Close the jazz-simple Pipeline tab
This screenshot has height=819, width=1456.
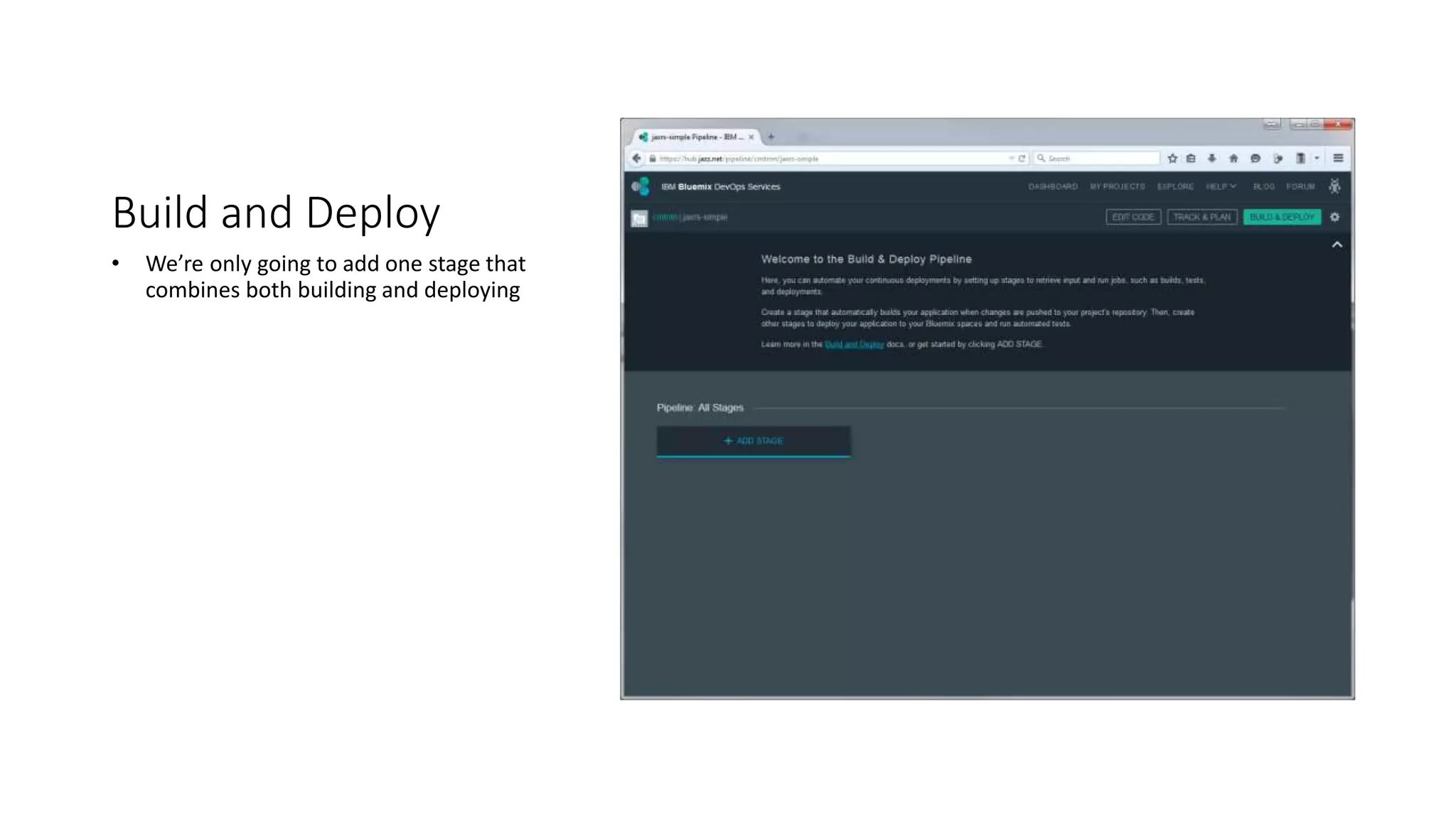[751, 136]
